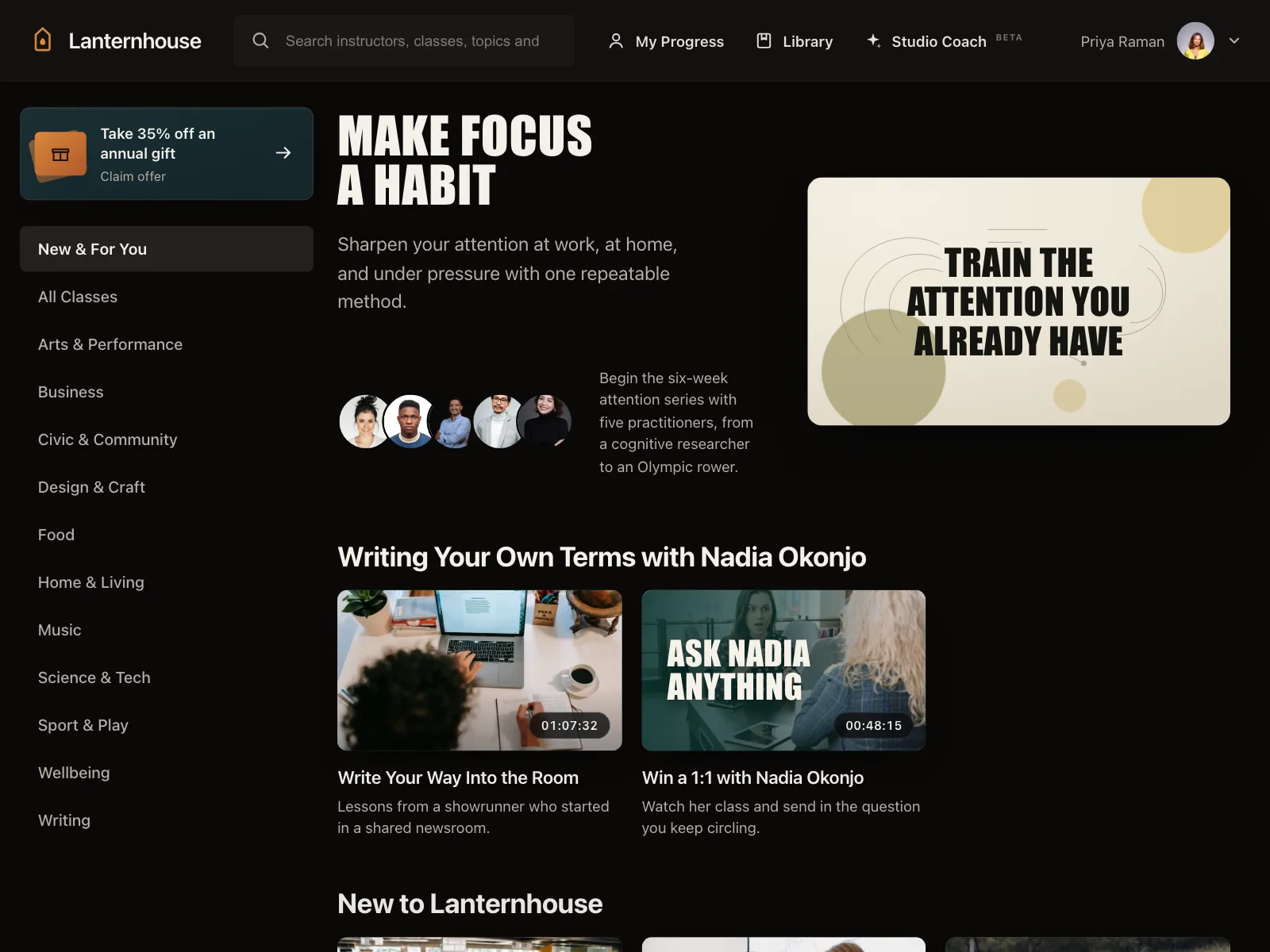Click the Studio Coach sparkle icon
The height and width of the screenshot is (952, 1270).
click(873, 40)
